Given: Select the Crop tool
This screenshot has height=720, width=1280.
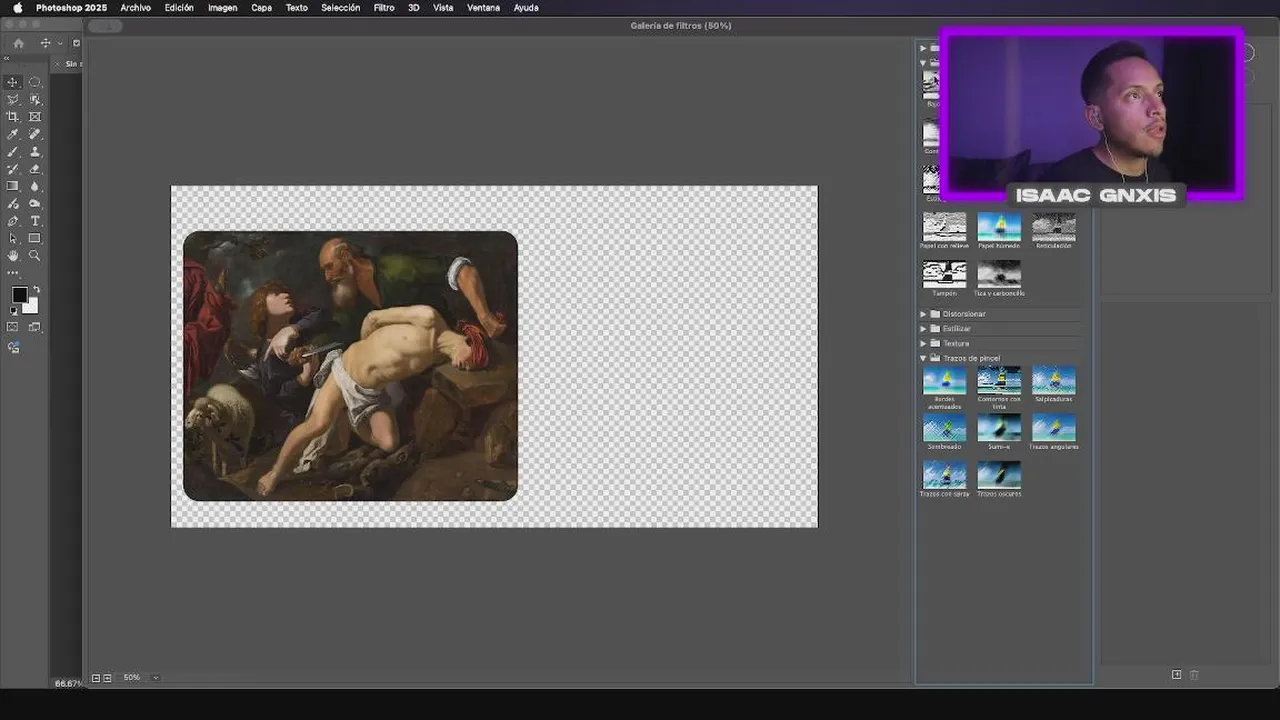Looking at the screenshot, I should click(x=13, y=116).
